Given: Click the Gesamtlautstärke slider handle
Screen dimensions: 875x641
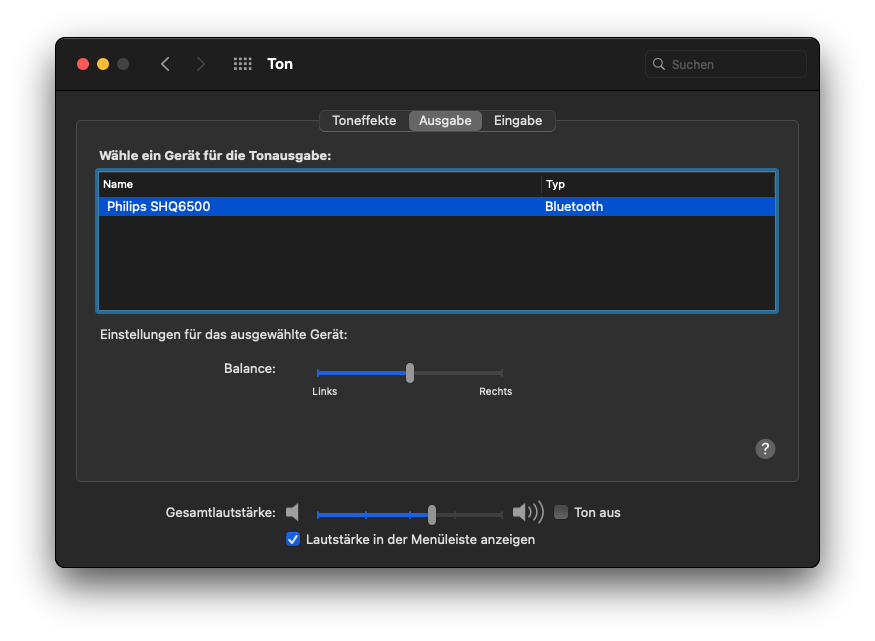Looking at the screenshot, I should [x=432, y=514].
